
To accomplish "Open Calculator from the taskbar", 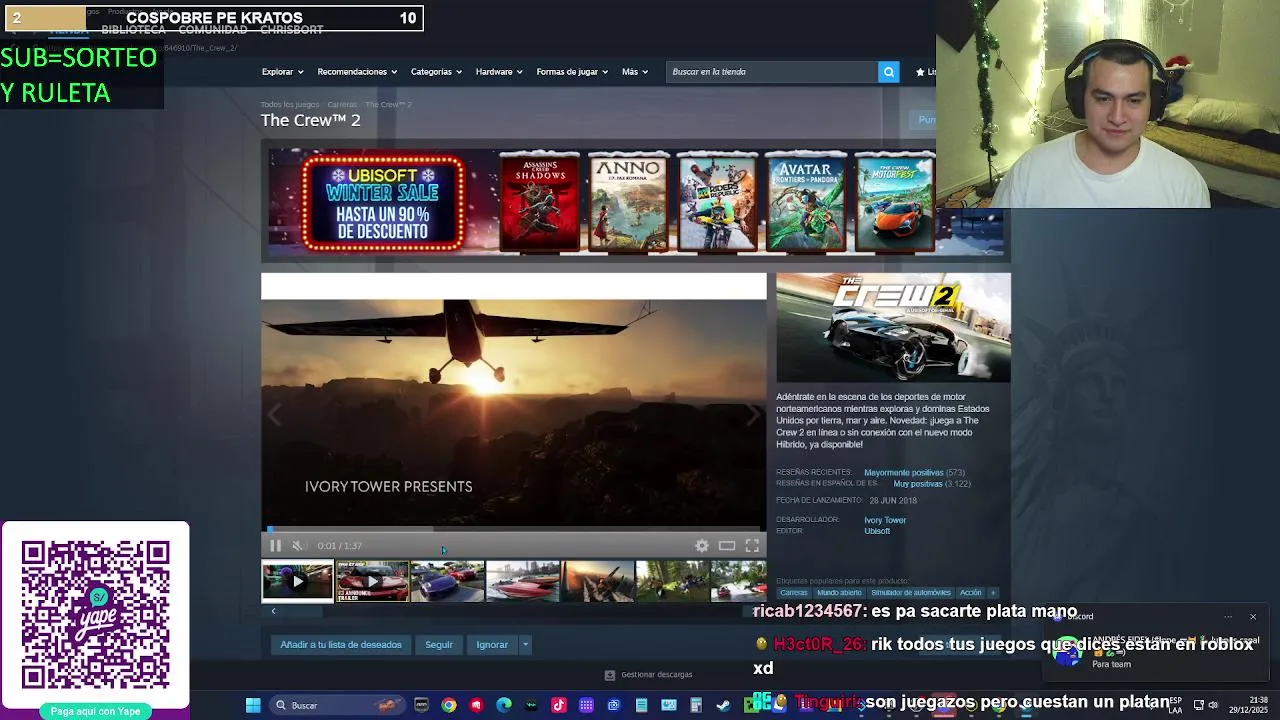I will 696,705.
